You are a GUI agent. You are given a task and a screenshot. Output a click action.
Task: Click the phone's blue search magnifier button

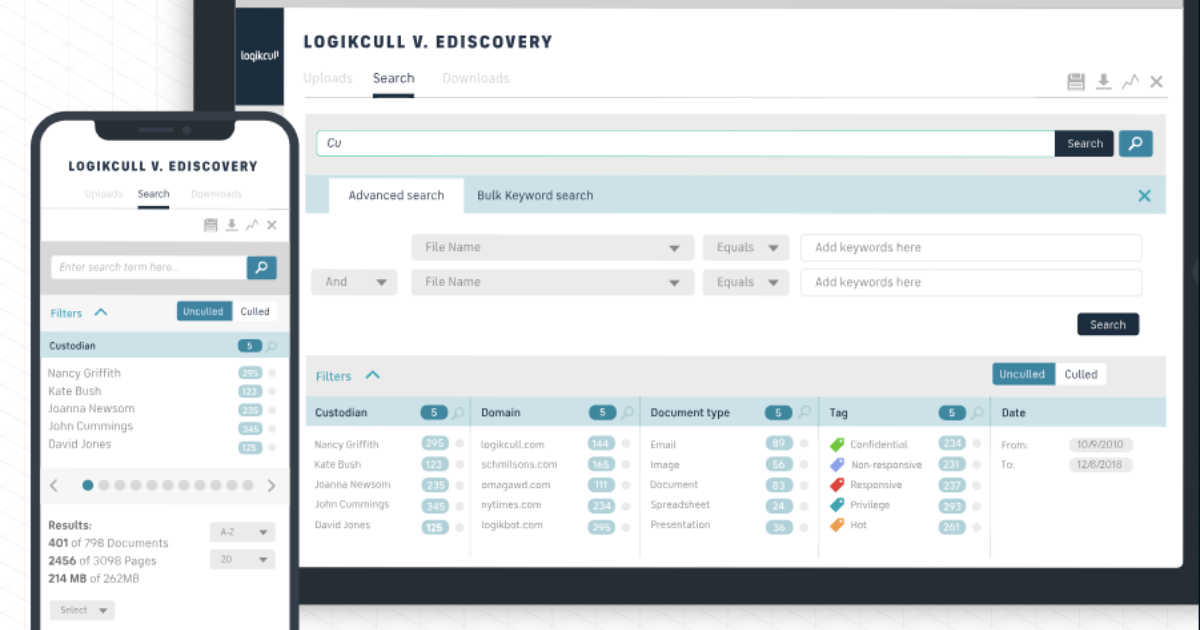(261, 267)
